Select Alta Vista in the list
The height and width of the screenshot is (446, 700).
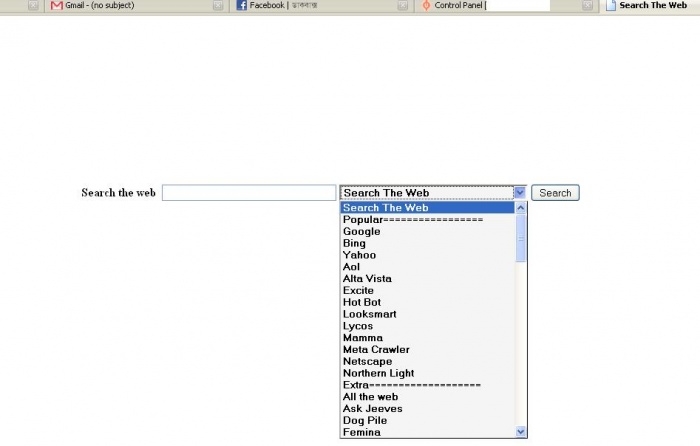tap(427, 279)
